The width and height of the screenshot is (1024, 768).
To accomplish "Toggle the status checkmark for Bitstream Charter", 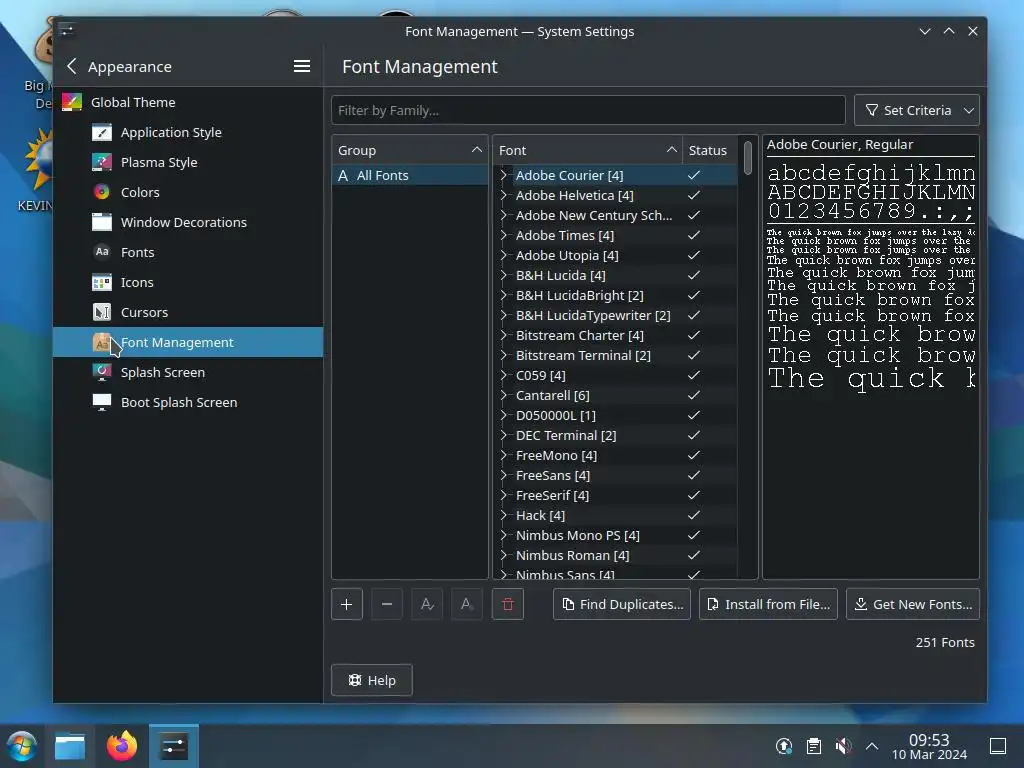I will pos(694,335).
